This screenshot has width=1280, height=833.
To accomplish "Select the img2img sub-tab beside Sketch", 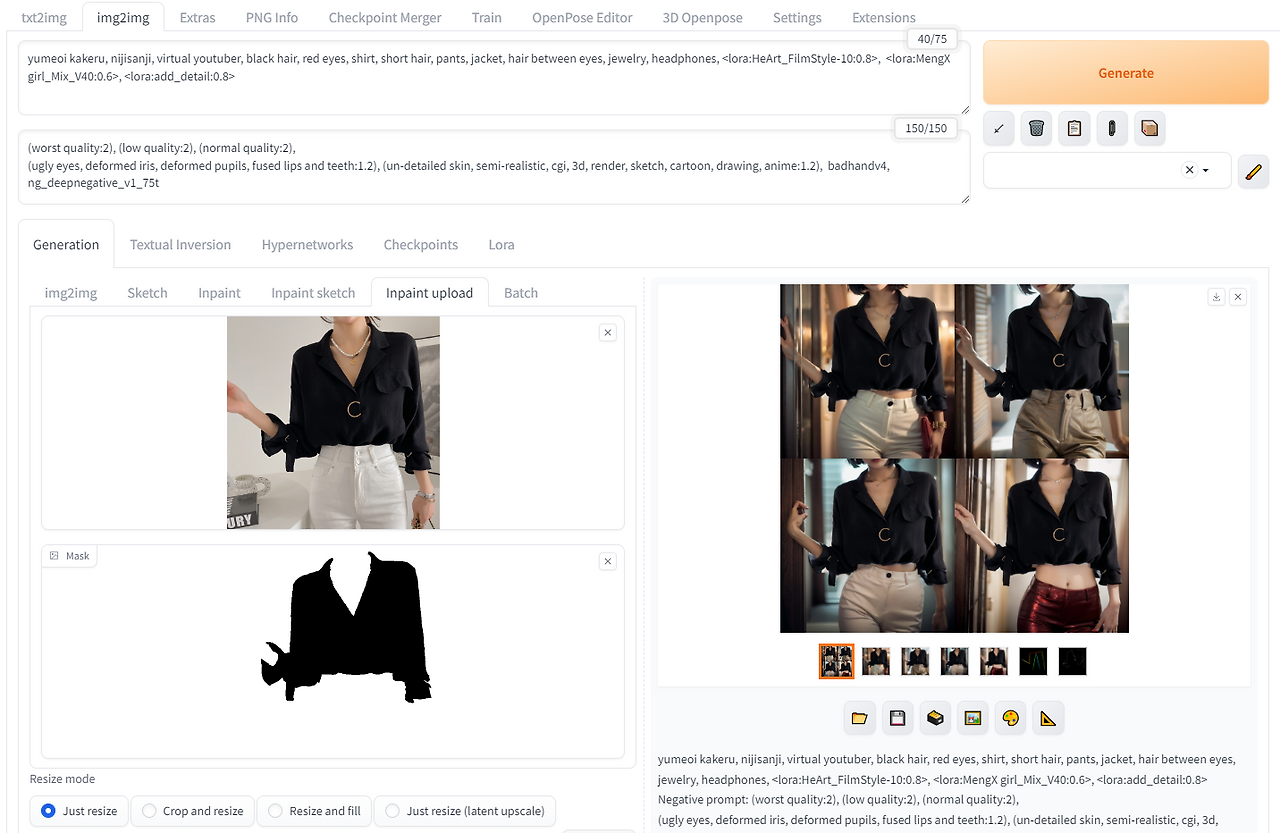I will pos(71,292).
